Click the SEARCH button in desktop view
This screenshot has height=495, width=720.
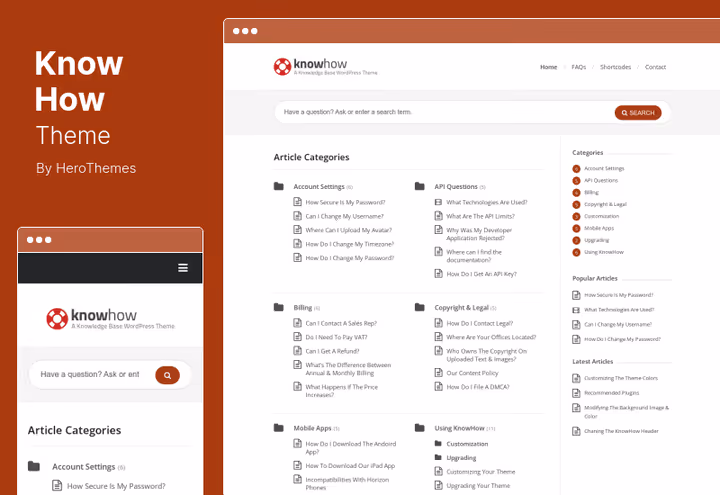(x=638, y=112)
